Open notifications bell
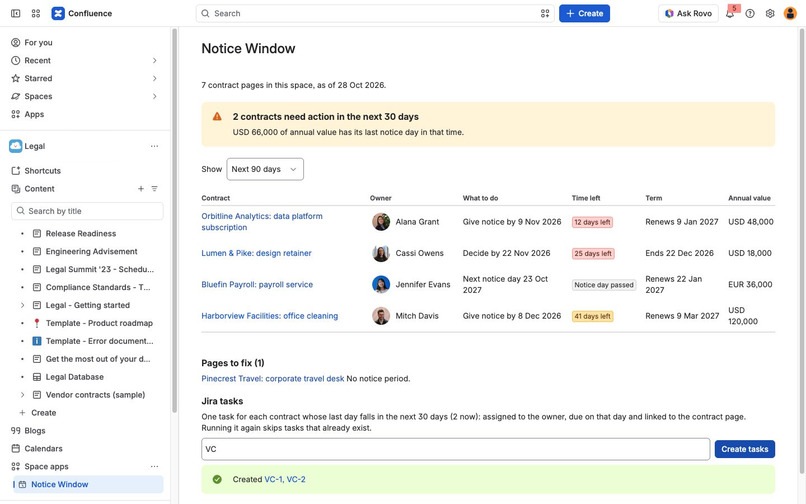806x504 pixels. coord(730,13)
